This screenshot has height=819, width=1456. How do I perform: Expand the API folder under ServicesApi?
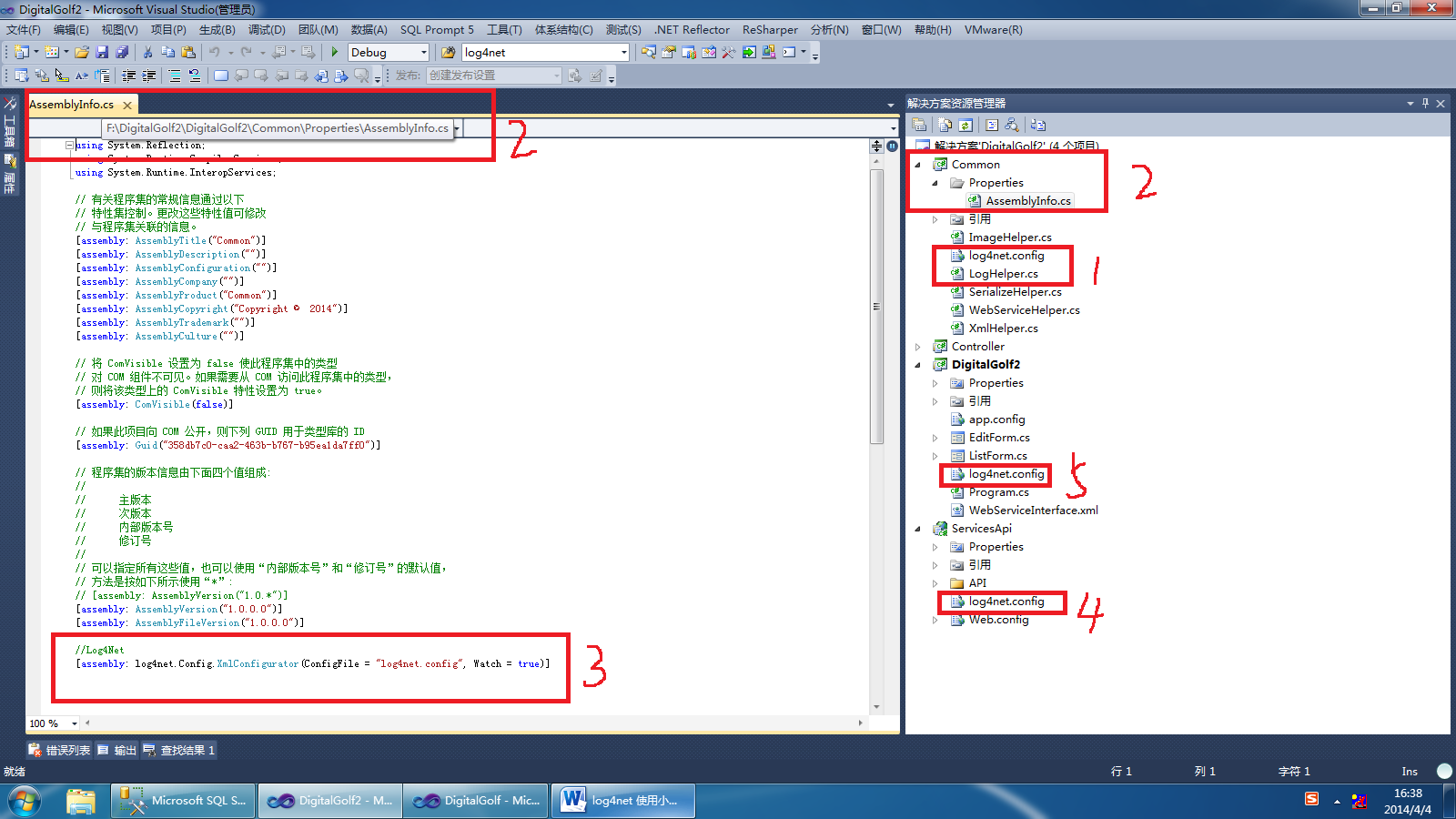tap(935, 583)
